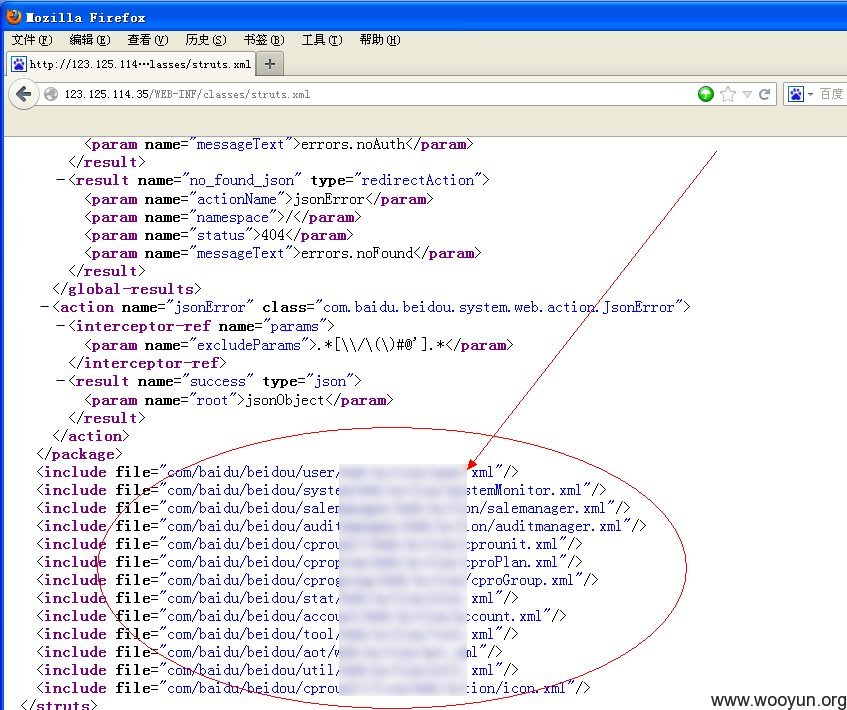Image resolution: width=847 pixels, height=710 pixels.
Task: Click the include line ending auditmanager.xml
Action: (x=341, y=526)
